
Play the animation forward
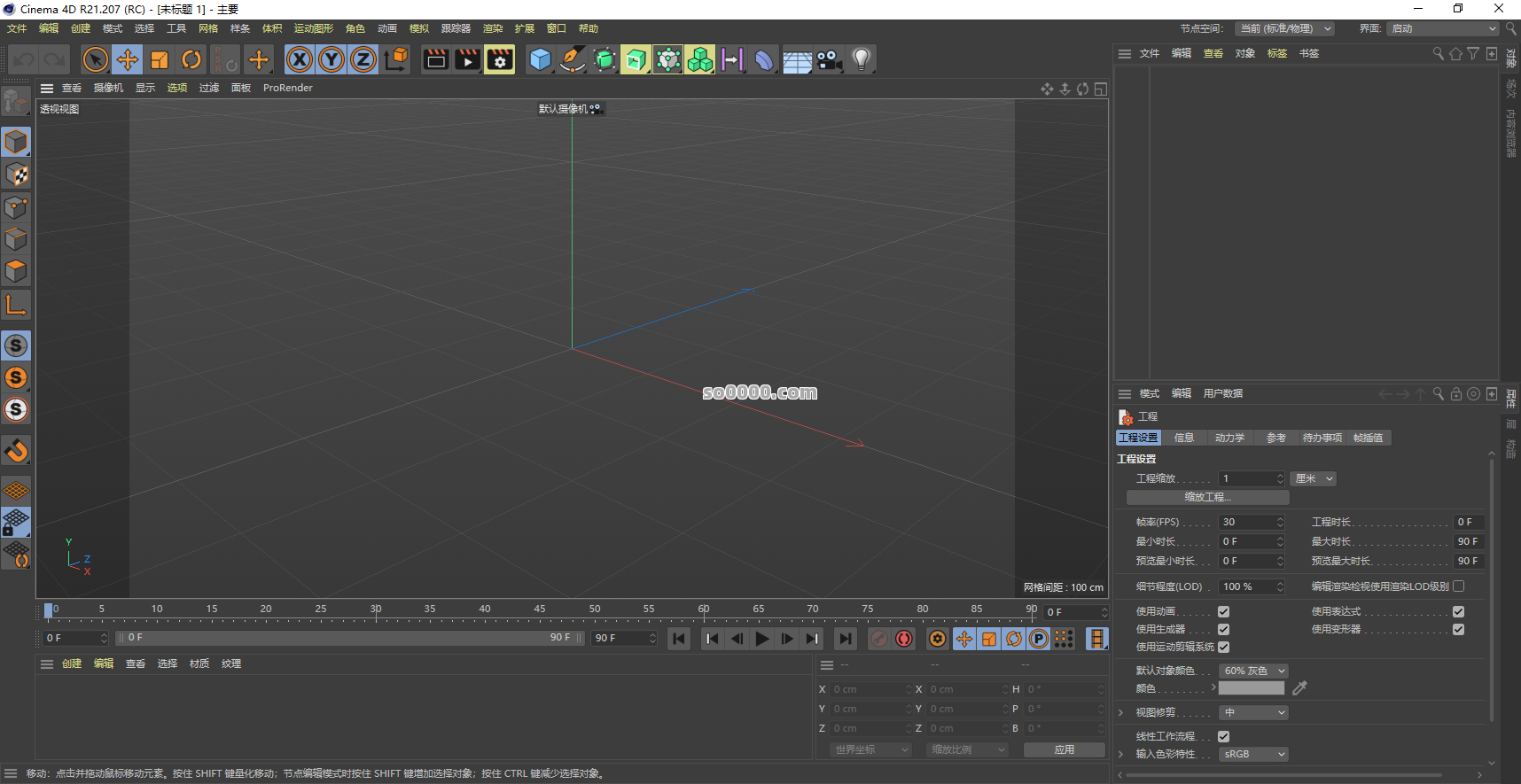(x=762, y=639)
